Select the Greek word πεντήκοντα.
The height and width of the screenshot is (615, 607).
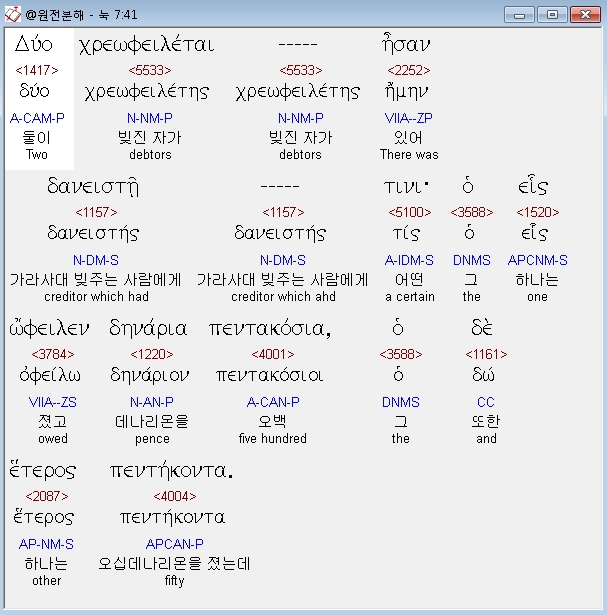point(171,471)
